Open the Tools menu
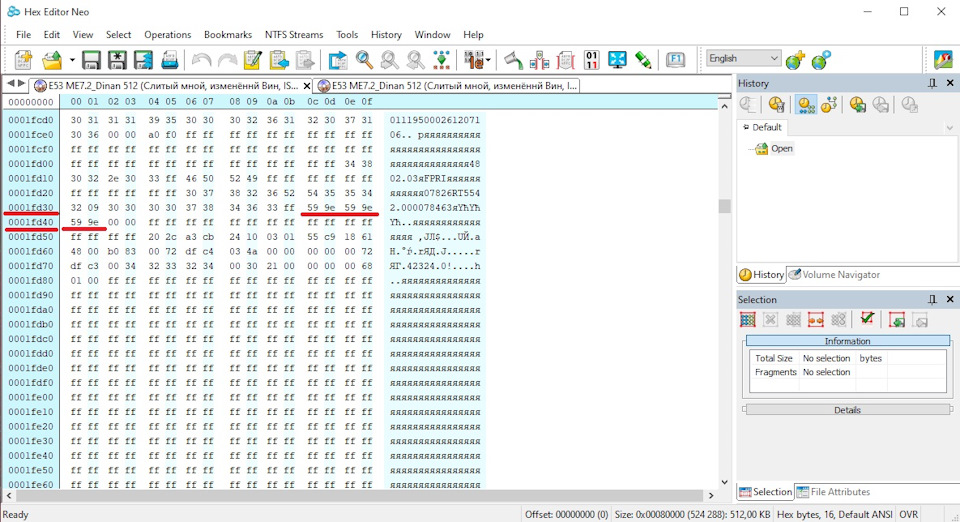 (347, 35)
